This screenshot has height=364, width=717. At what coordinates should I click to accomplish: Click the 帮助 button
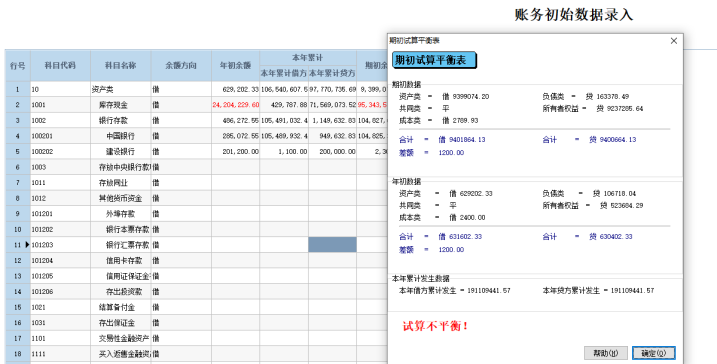point(605,353)
